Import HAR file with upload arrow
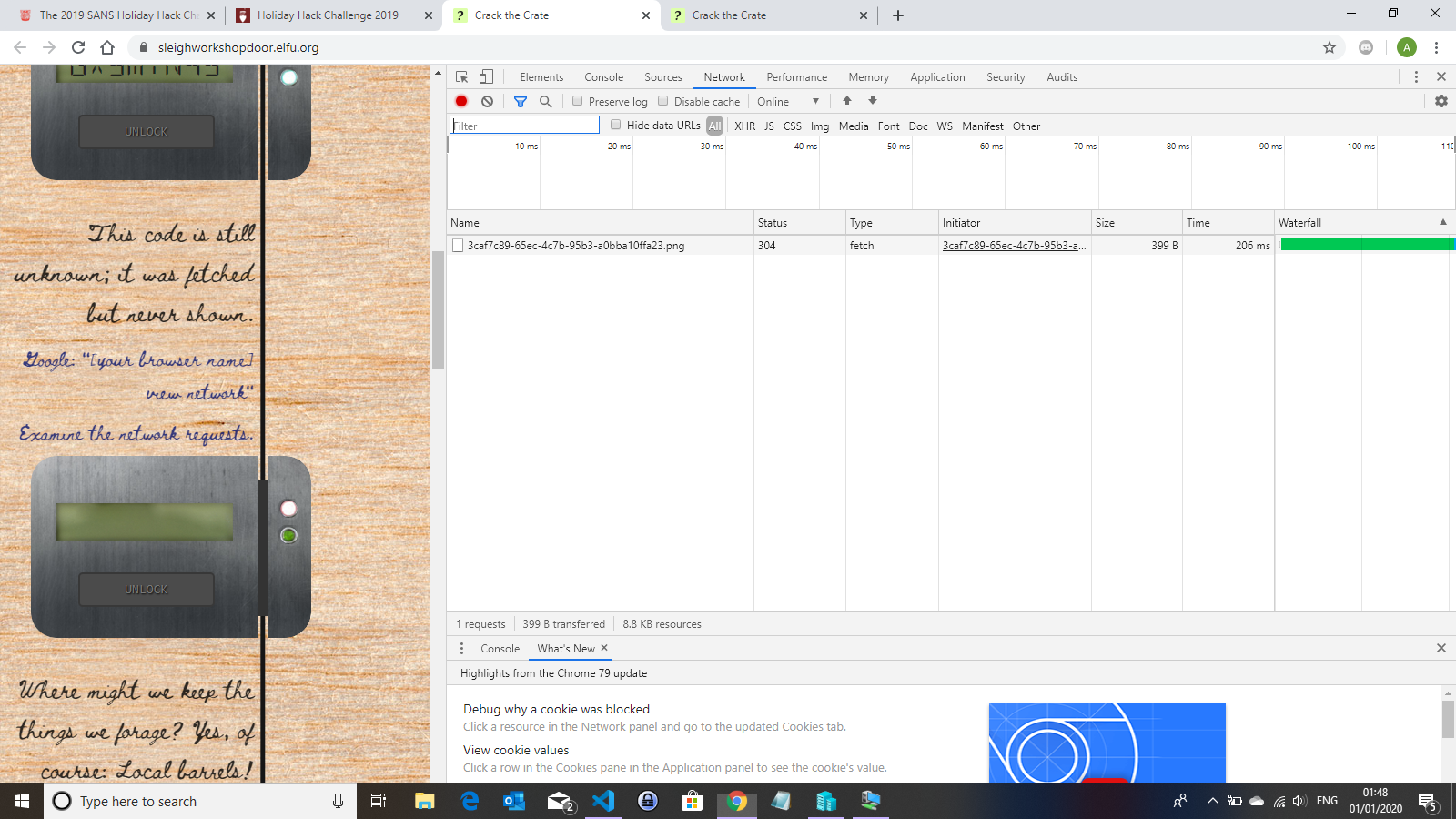The image size is (1456, 819). pos(847,101)
